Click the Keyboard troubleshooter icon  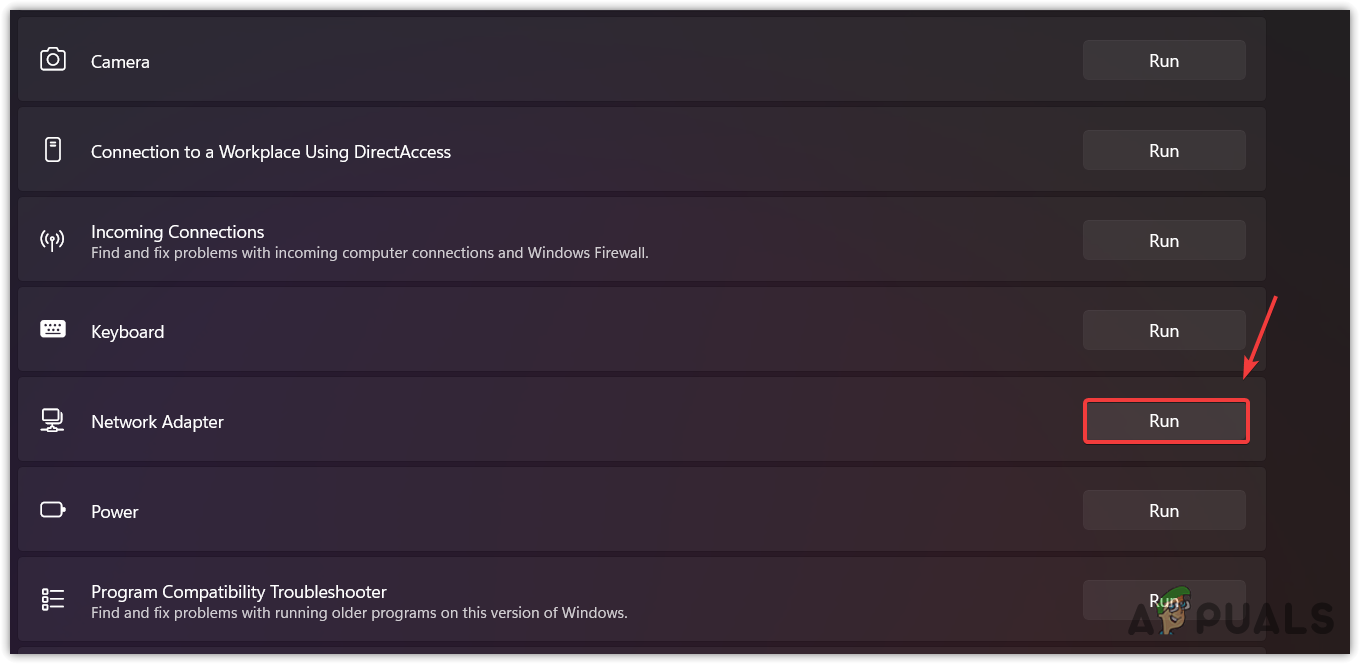pos(53,330)
